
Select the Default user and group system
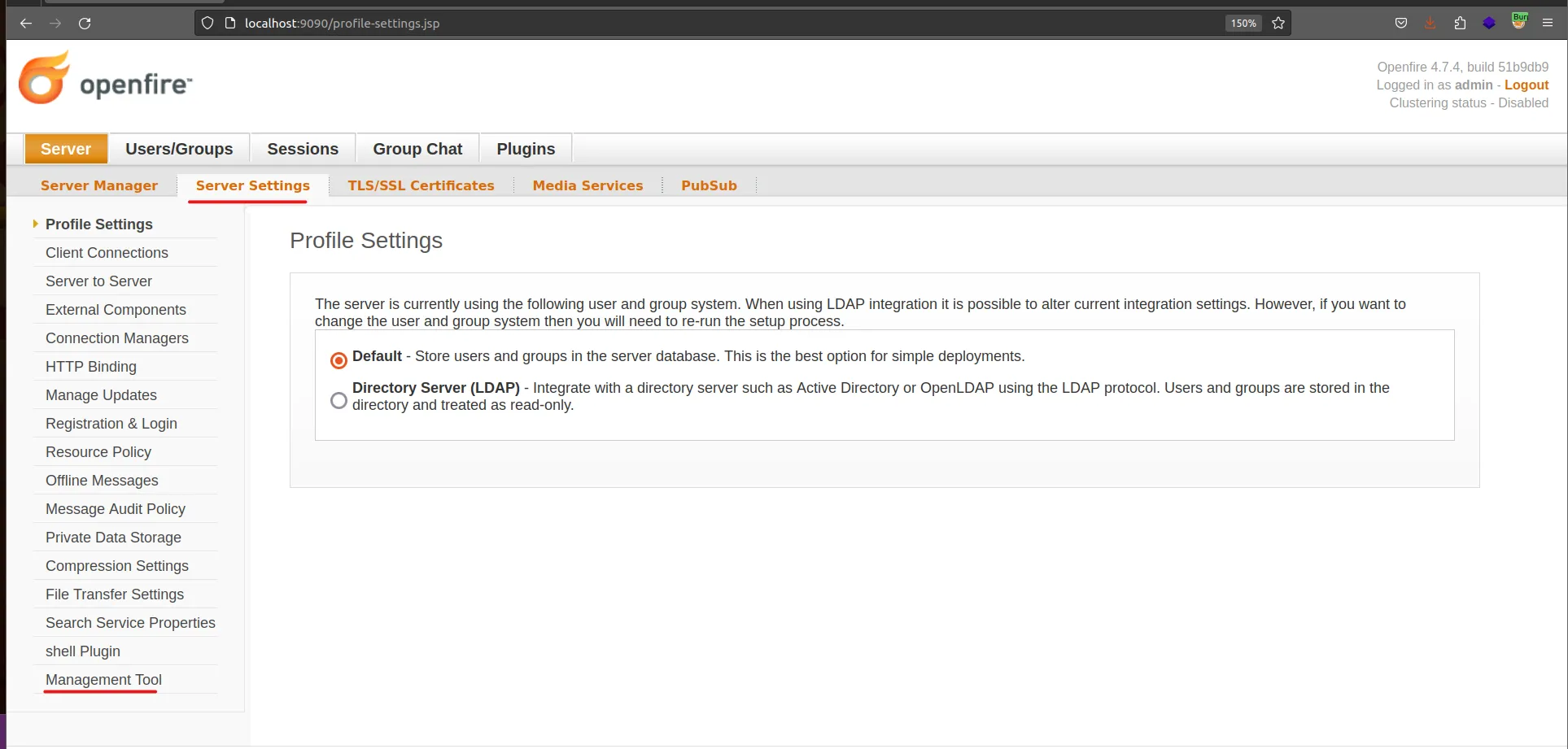tap(338, 359)
